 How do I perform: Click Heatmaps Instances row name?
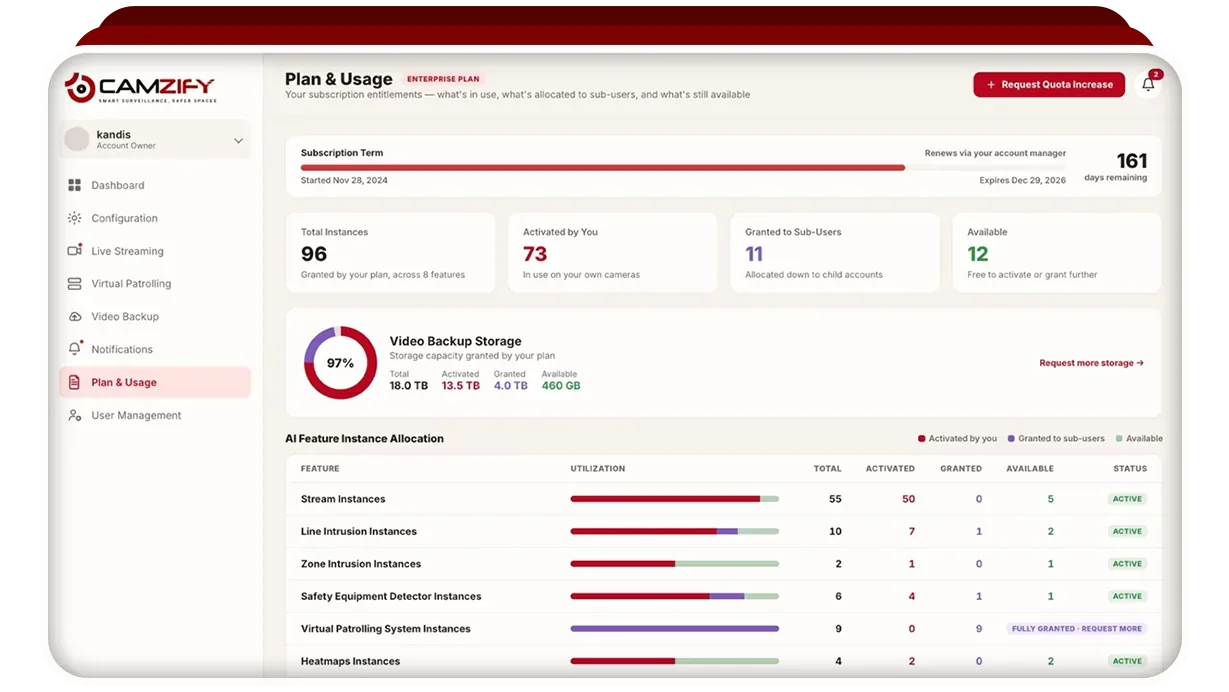350,662
